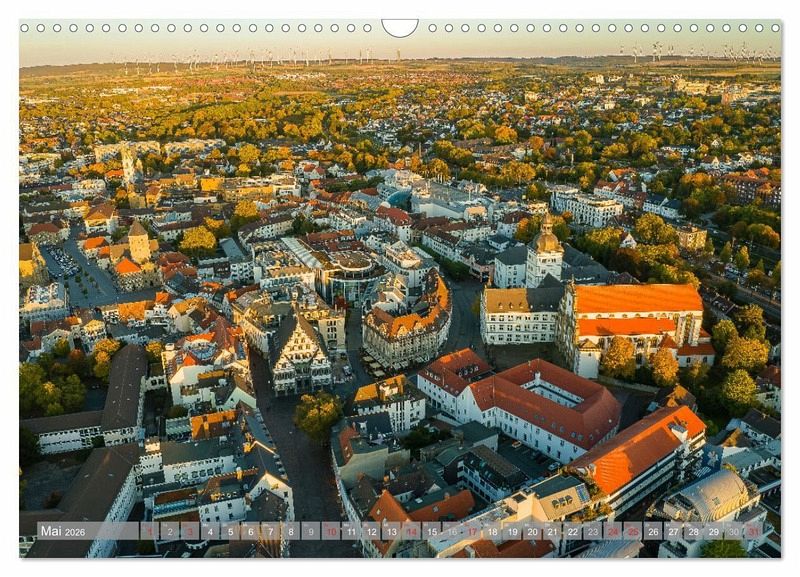This screenshot has height=577, width=800.
Task: Select day 12 in the calendar strip
Action: [371, 531]
